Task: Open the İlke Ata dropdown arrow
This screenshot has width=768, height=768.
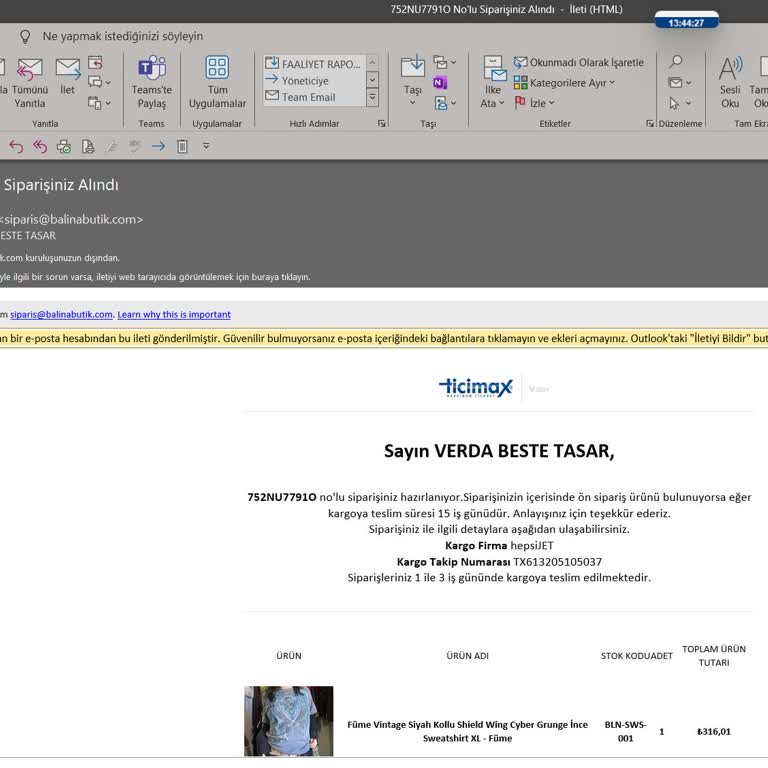Action: pyautogui.click(x=502, y=103)
